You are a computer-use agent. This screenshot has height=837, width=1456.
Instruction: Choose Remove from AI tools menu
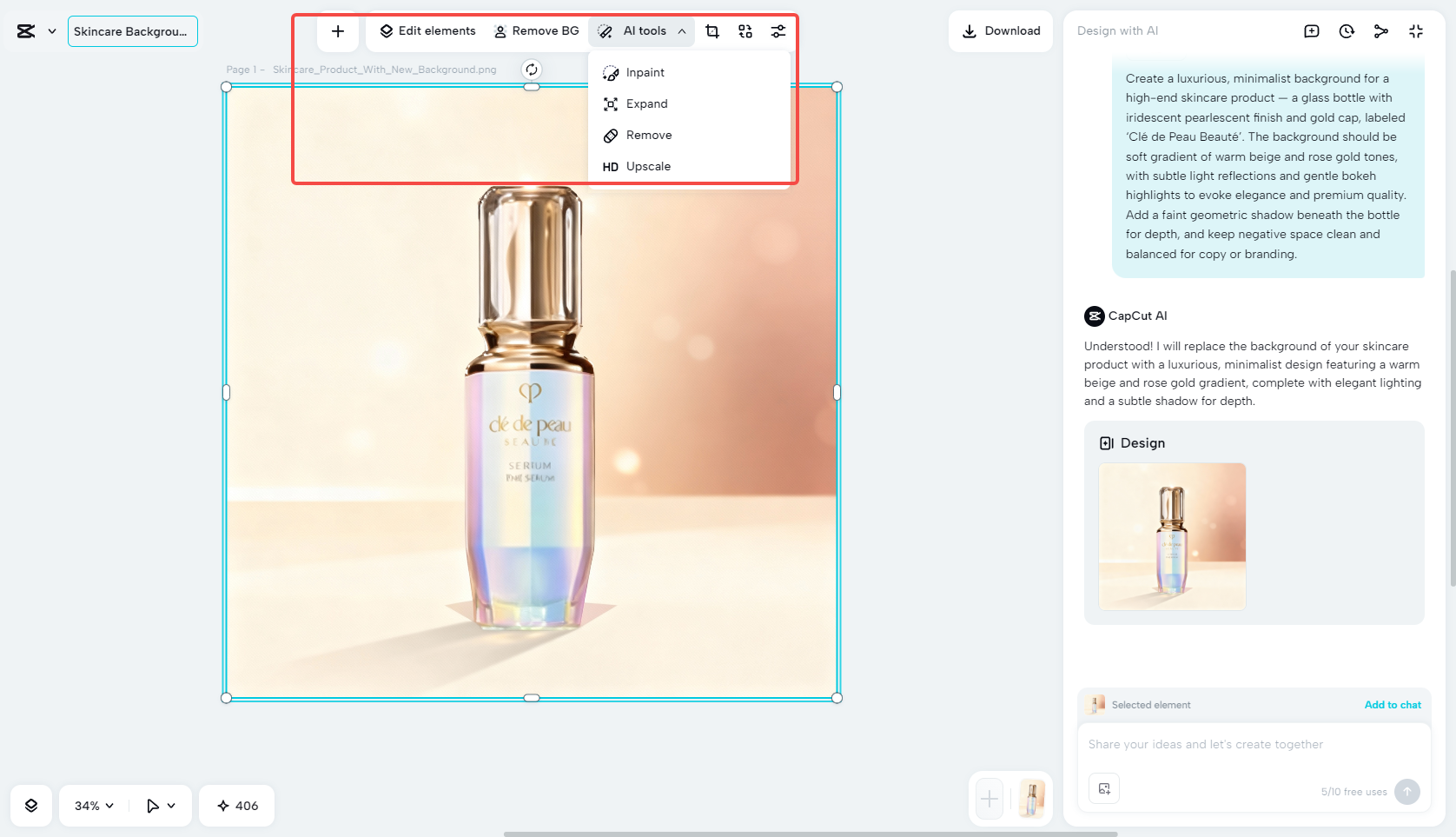[x=689, y=136]
